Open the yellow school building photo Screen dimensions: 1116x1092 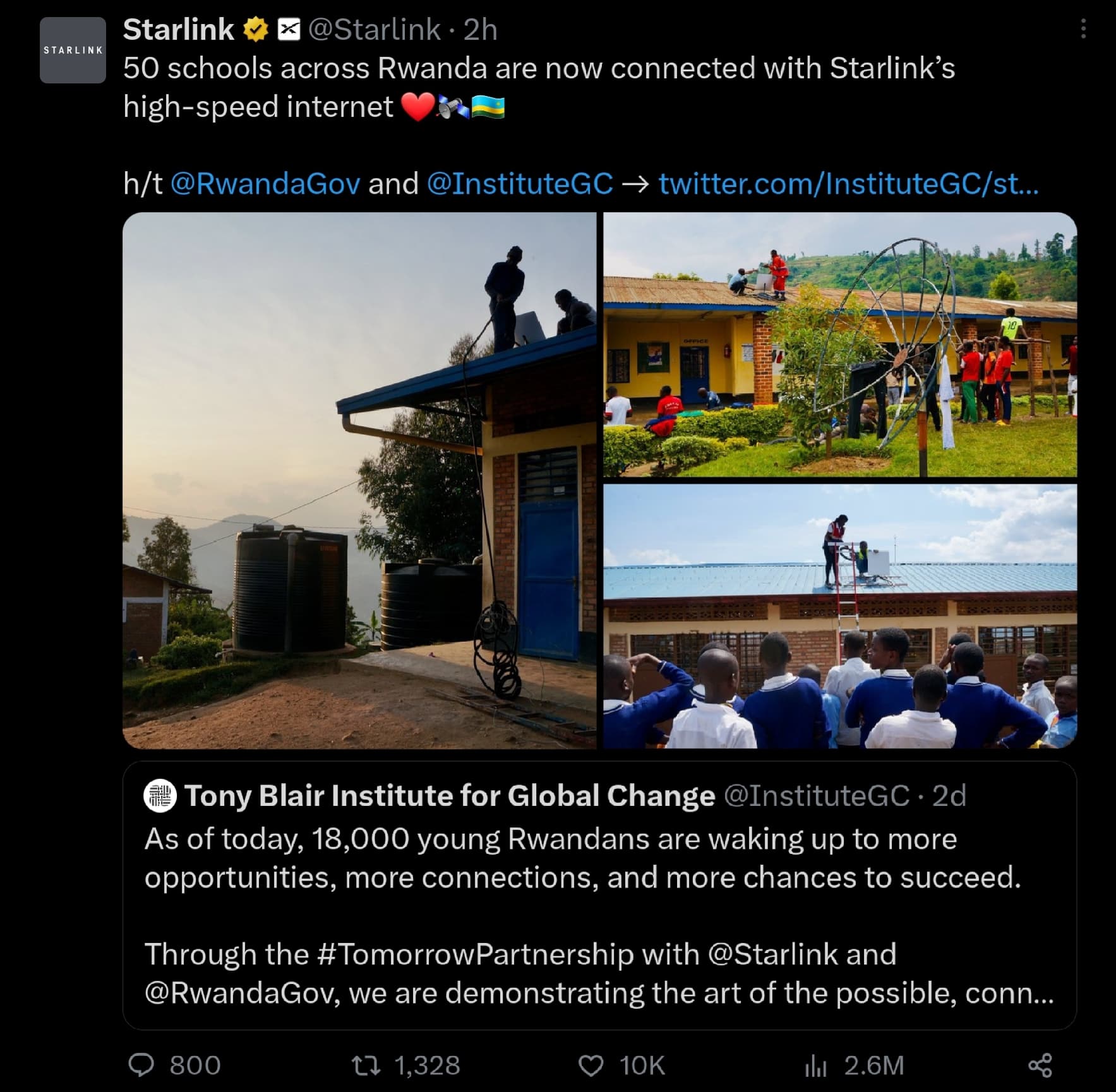tap(839, 344)
